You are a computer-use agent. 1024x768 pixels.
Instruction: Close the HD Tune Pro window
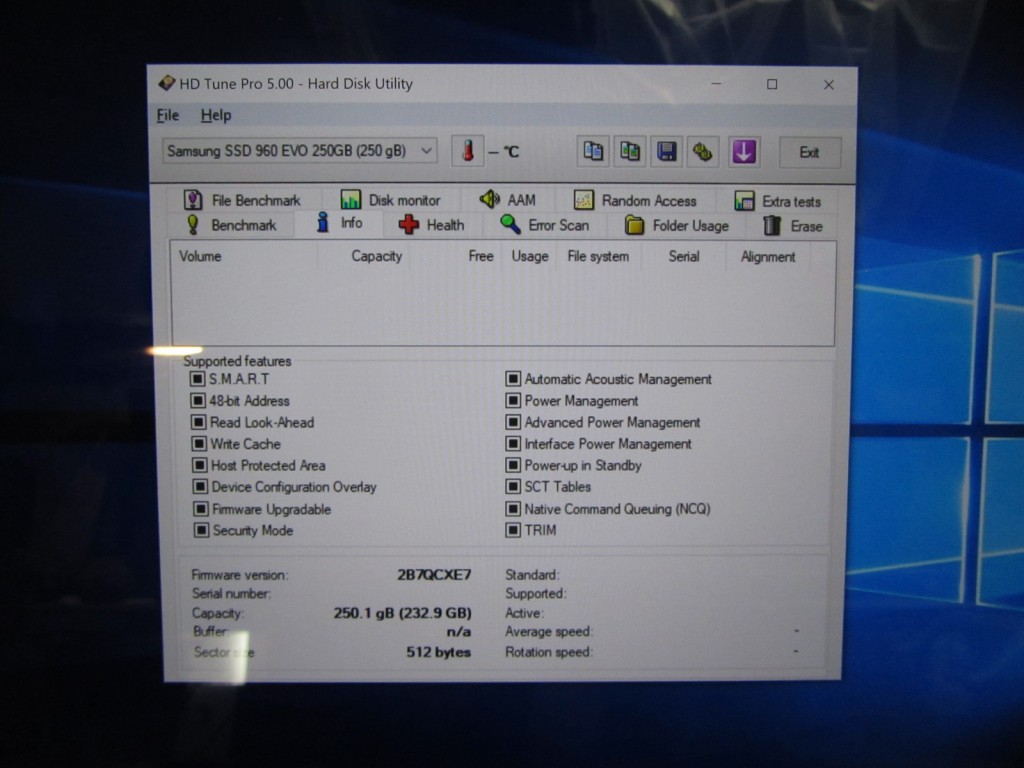point(829,85)
